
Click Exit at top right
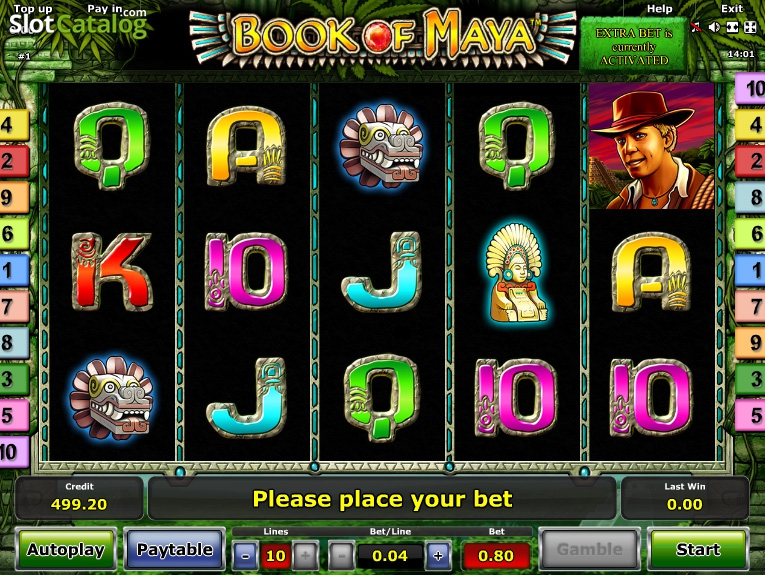732,9
